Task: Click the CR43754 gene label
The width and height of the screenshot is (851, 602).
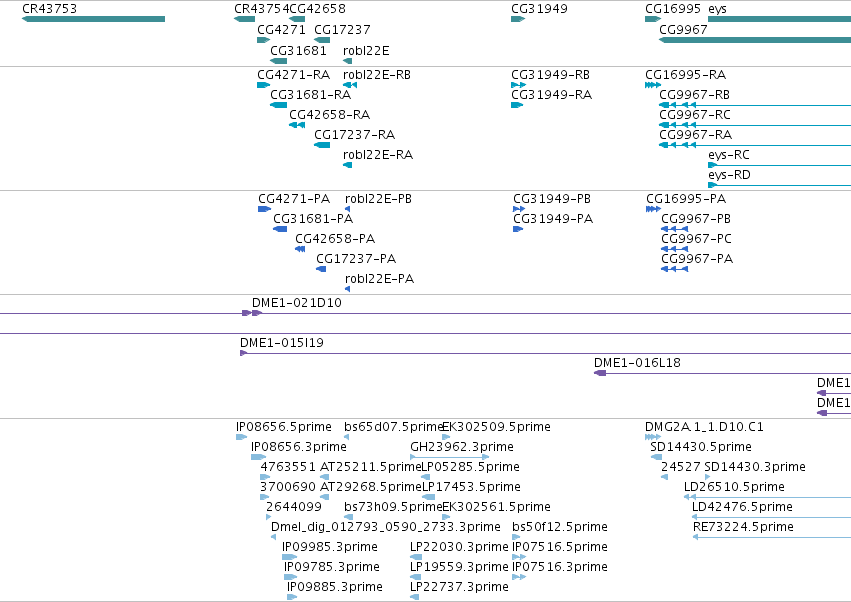Action: point(262,9)
